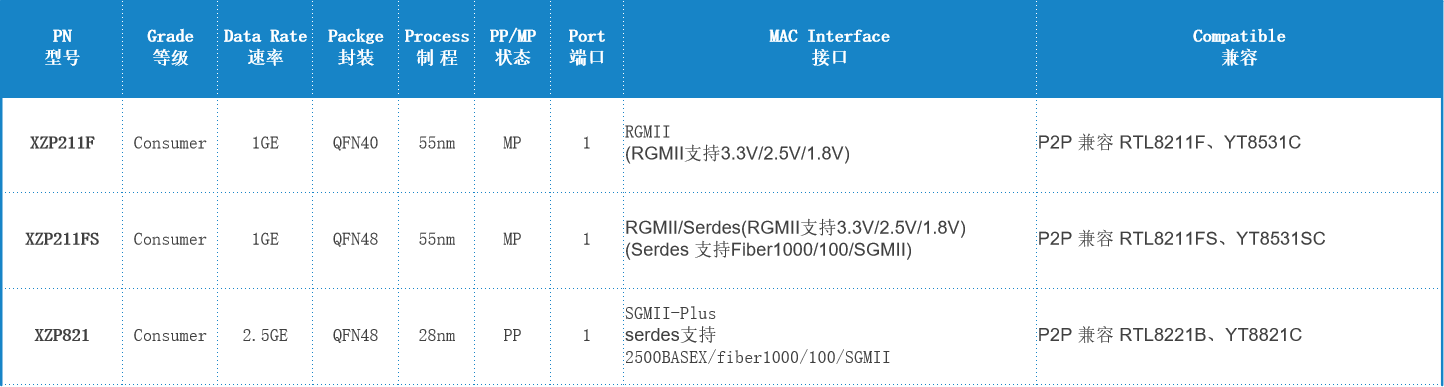This screenshot has width=1444, height=387.
Task: Click the PN 型号 column header
Action: tap(62, 47)
